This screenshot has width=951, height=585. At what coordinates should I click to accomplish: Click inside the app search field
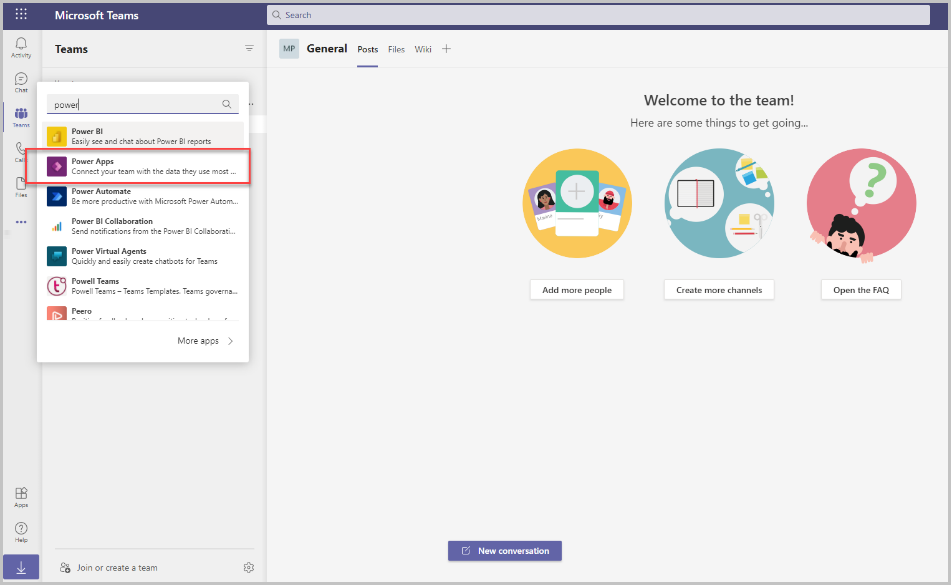point(135,103)
